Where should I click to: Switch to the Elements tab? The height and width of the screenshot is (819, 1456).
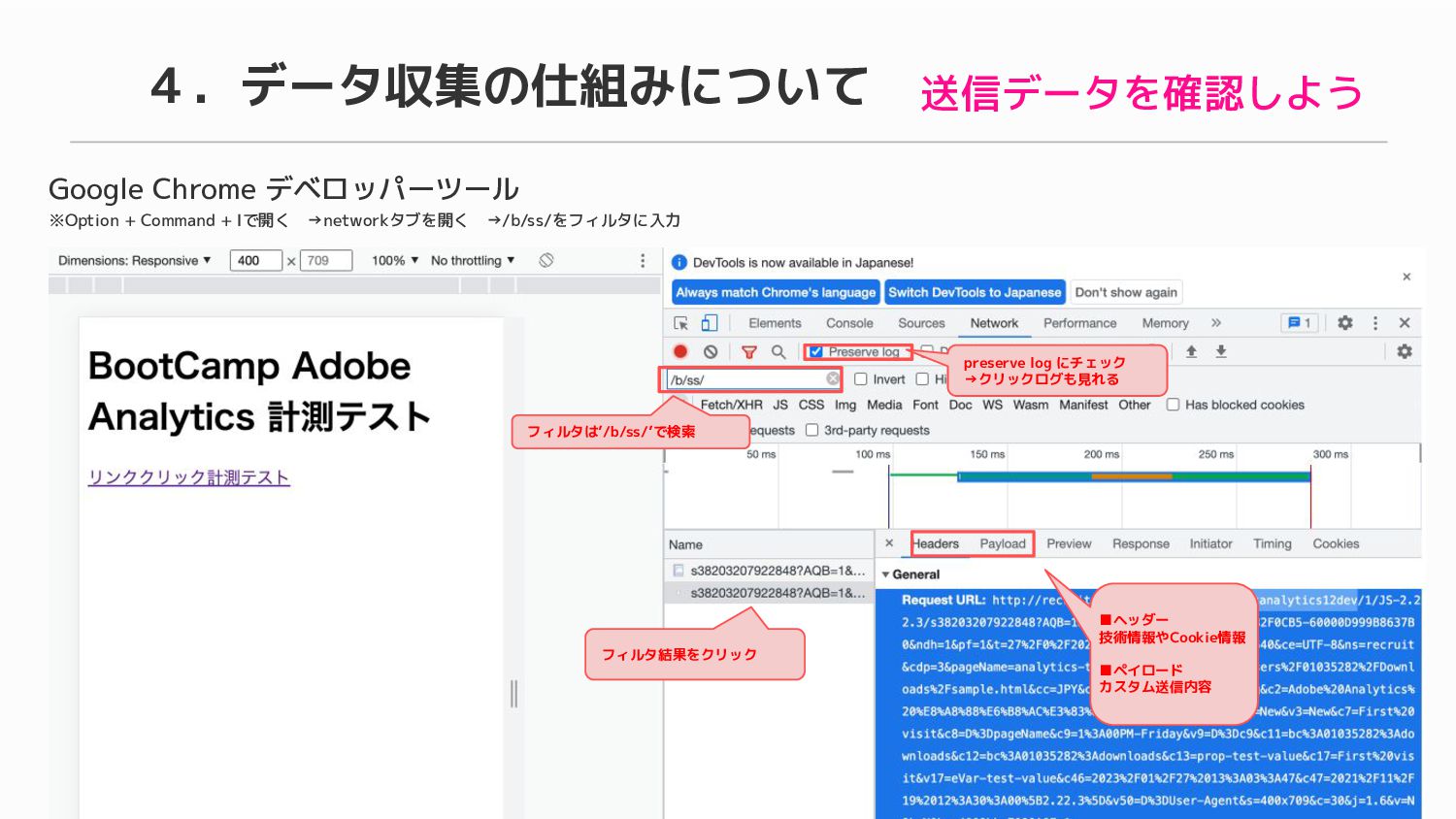coord(775,323)
